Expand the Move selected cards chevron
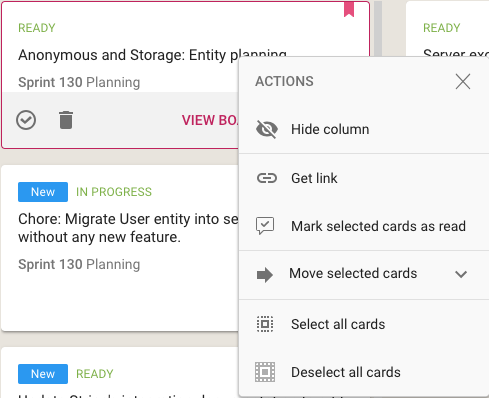The image size is (489, 398). click(x=461, y=274)
